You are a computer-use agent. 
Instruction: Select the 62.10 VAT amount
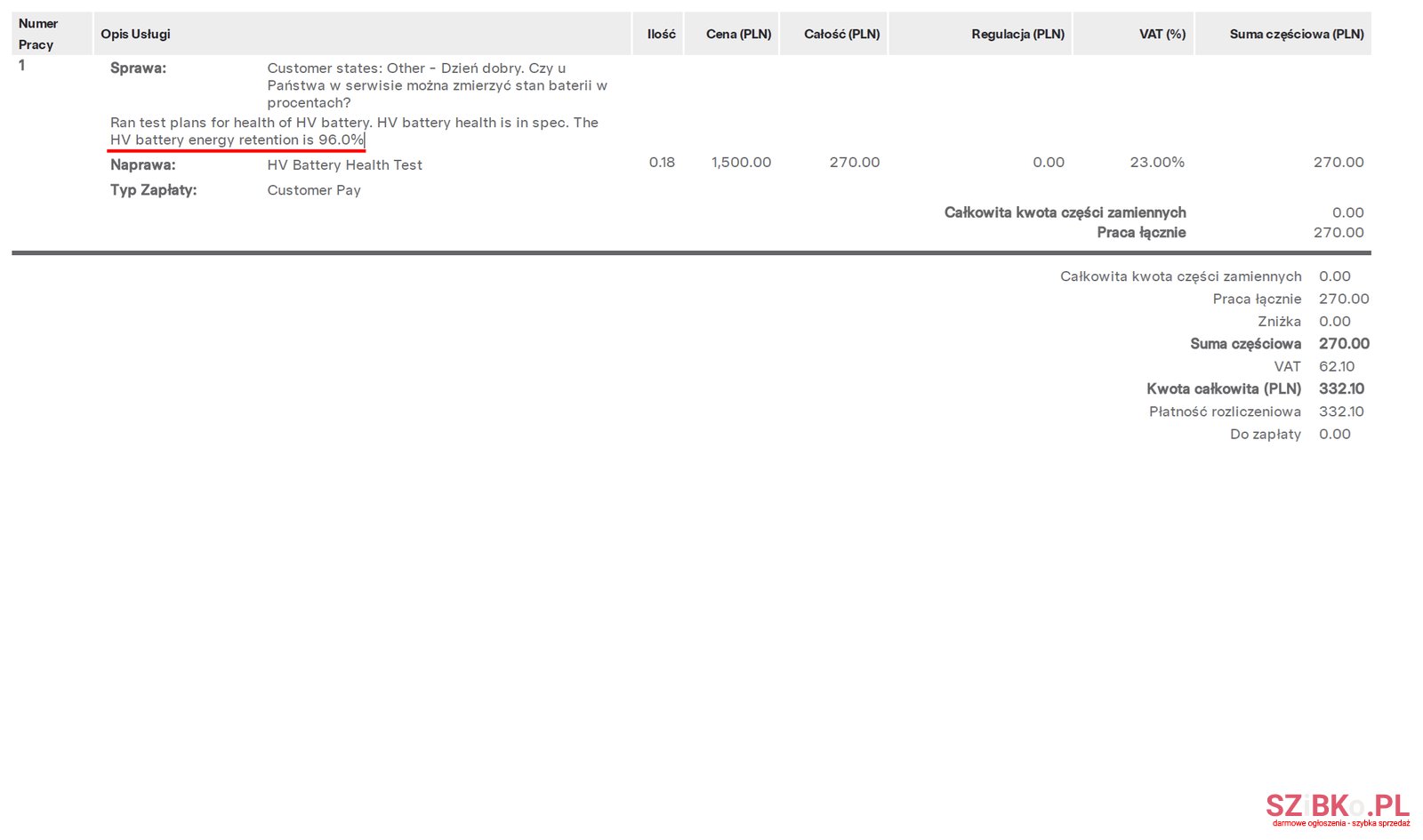click(x=1336, y=366)
